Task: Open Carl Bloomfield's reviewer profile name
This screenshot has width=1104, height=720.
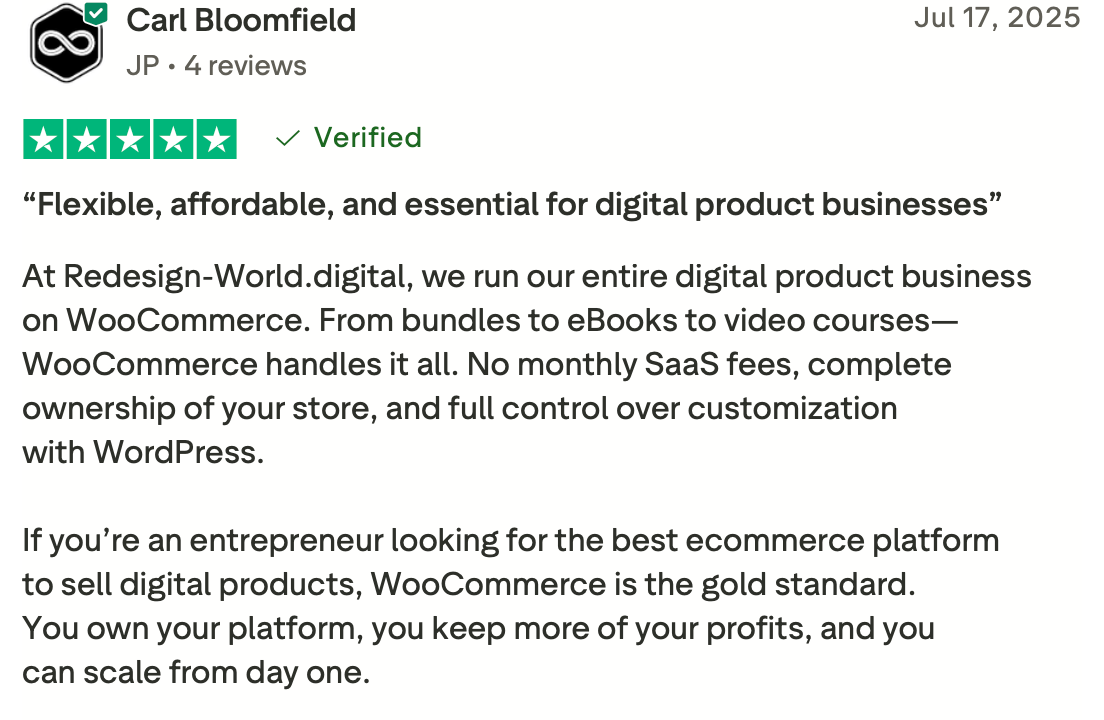Action: (241, 20)
